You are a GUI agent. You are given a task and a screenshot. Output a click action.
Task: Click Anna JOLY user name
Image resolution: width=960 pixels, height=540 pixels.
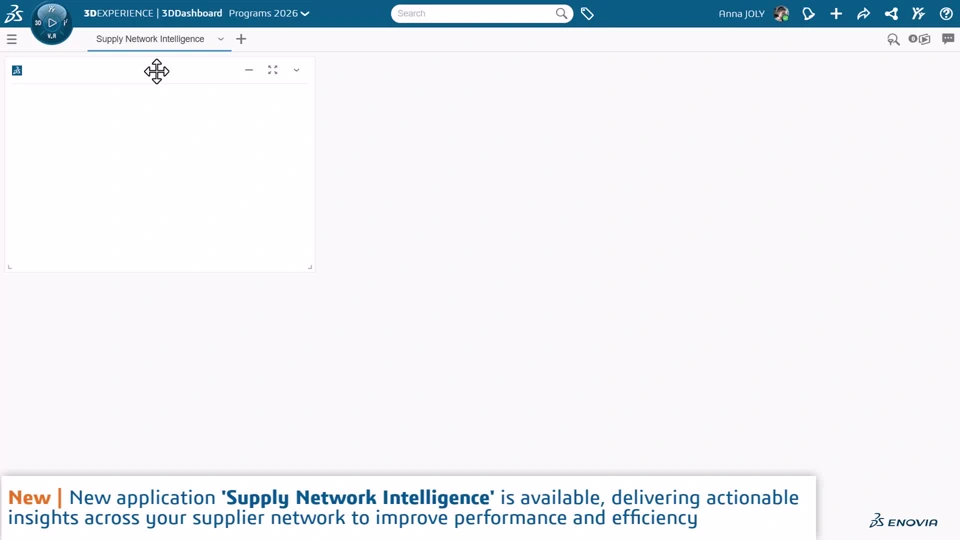click(x=741, y=13)
